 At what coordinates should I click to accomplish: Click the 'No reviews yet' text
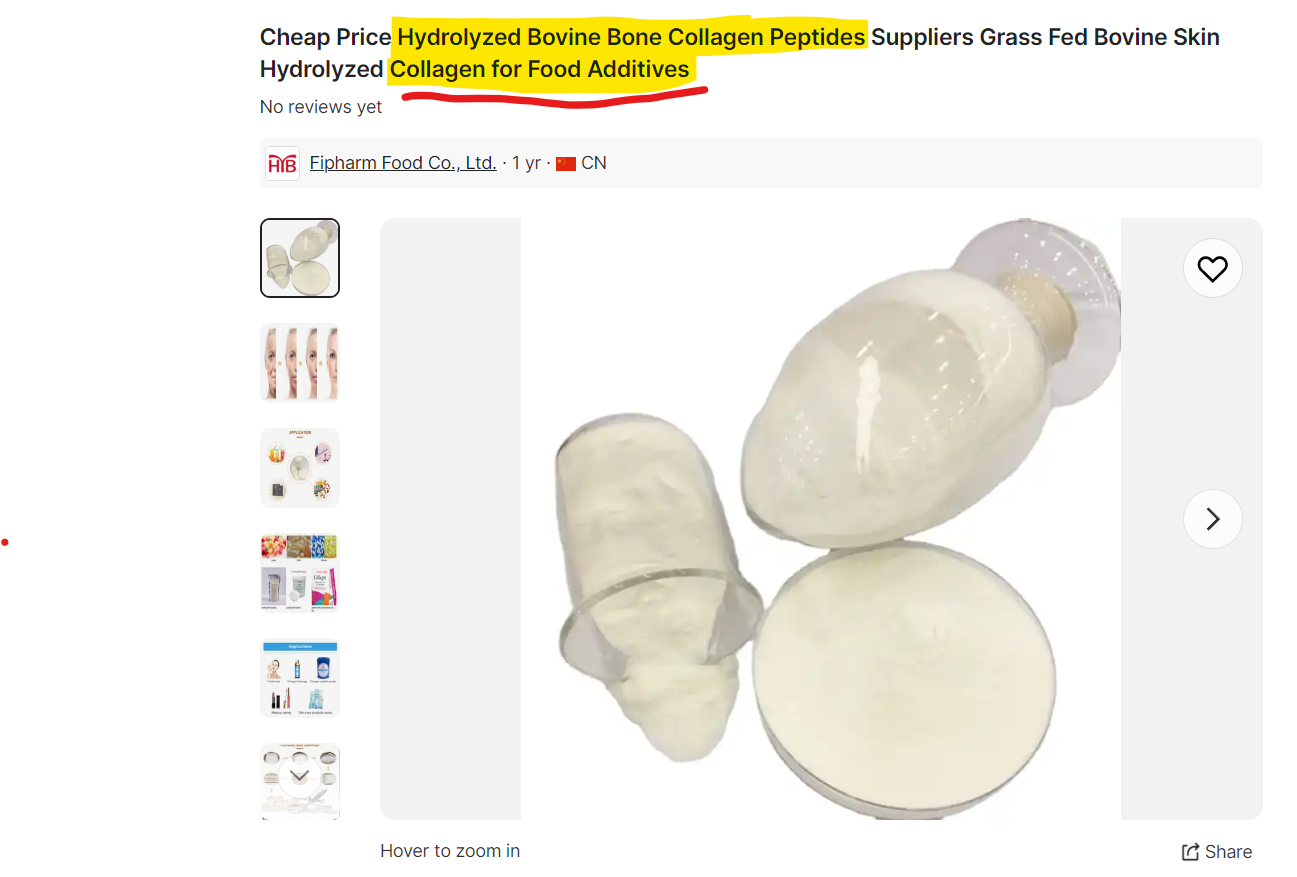[321, 107]
